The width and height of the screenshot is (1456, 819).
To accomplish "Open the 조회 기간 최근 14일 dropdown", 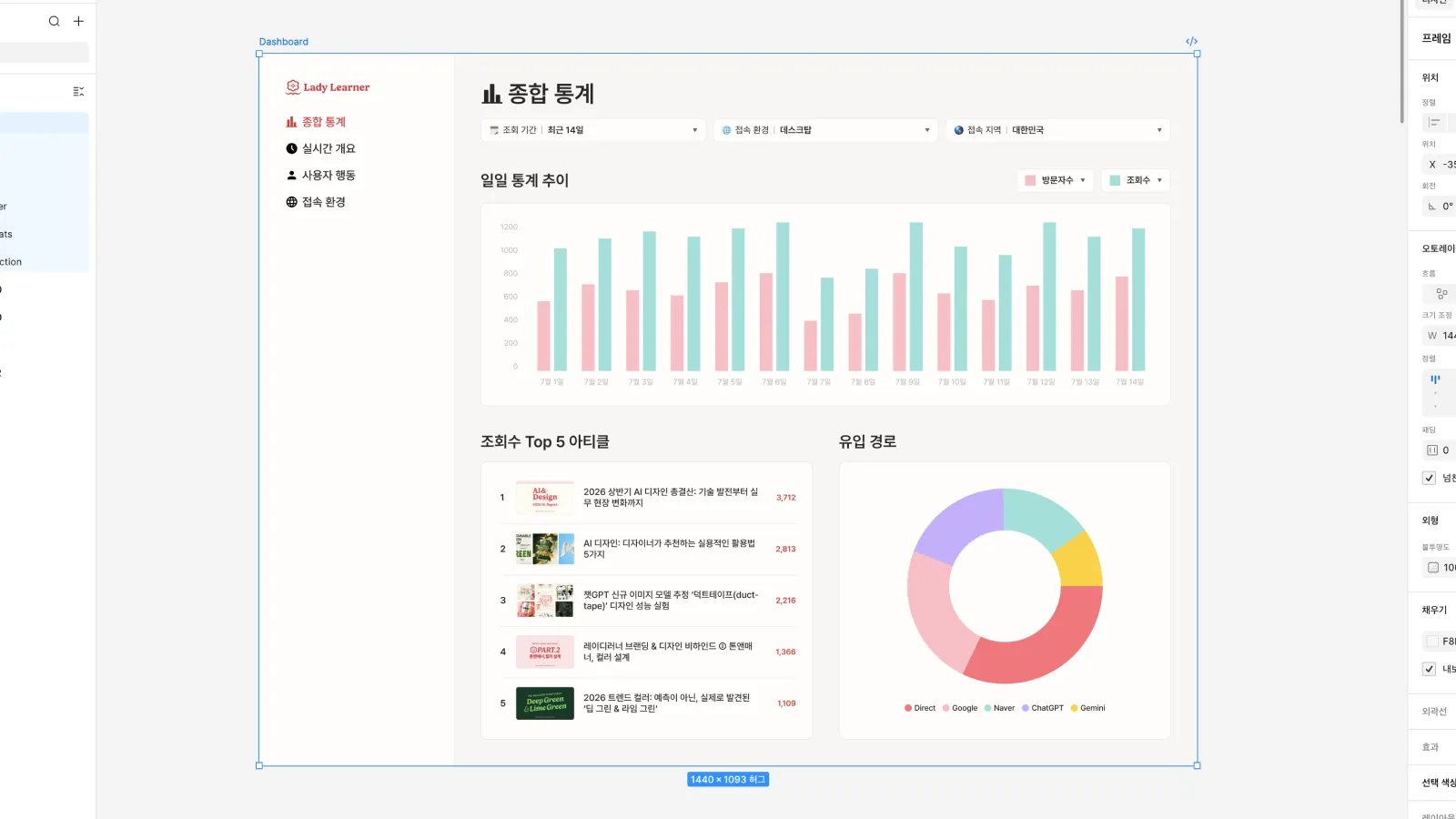I will 592,130.
